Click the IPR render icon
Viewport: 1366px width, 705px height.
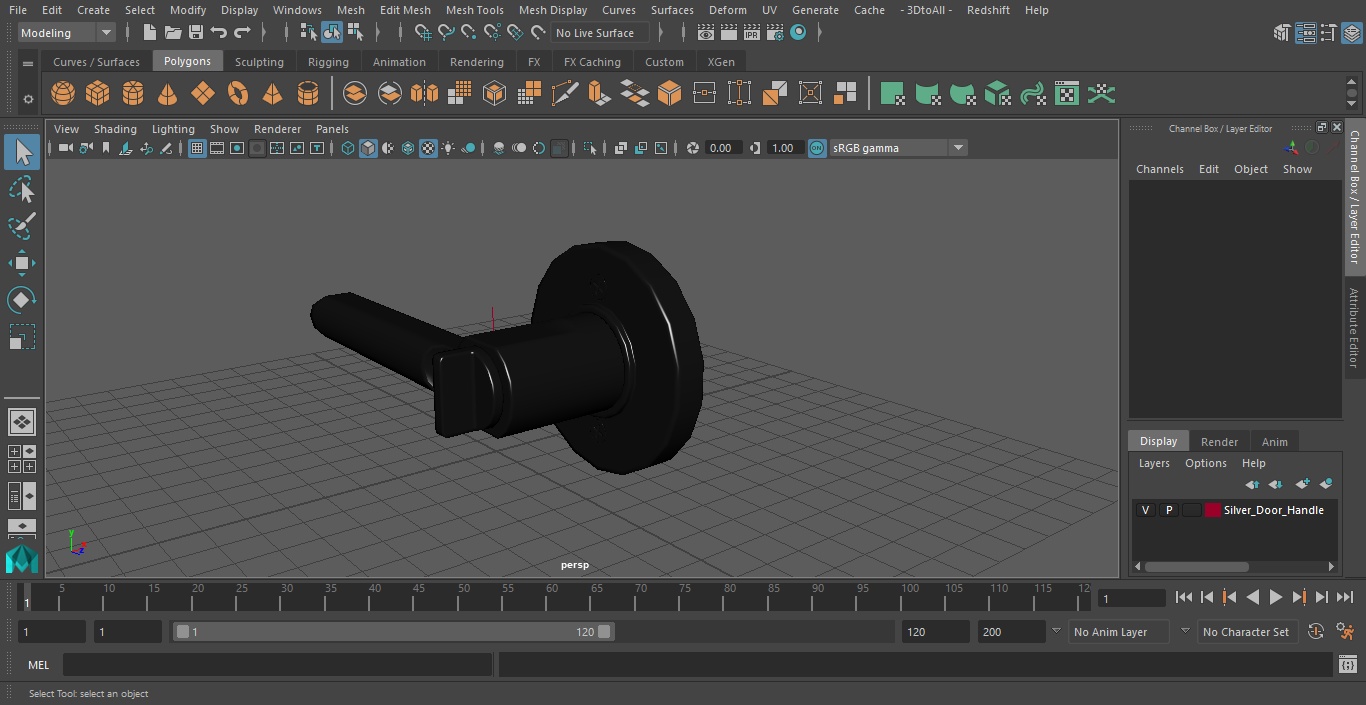click(751, 33)
